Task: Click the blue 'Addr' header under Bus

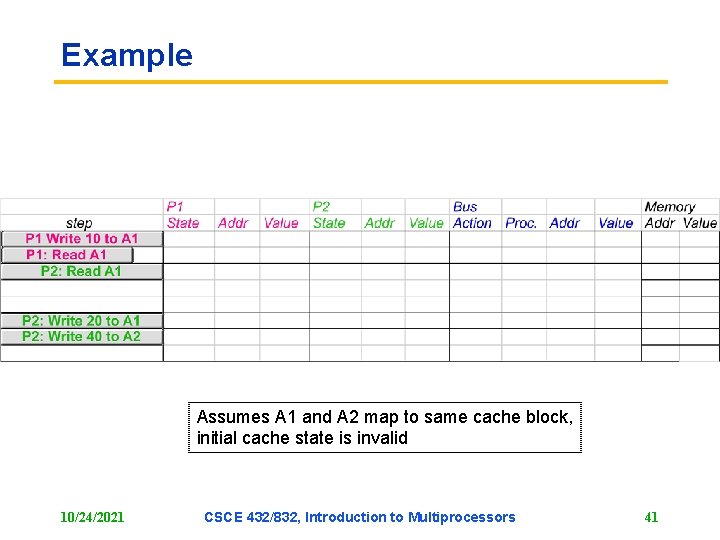Action: 564,223
